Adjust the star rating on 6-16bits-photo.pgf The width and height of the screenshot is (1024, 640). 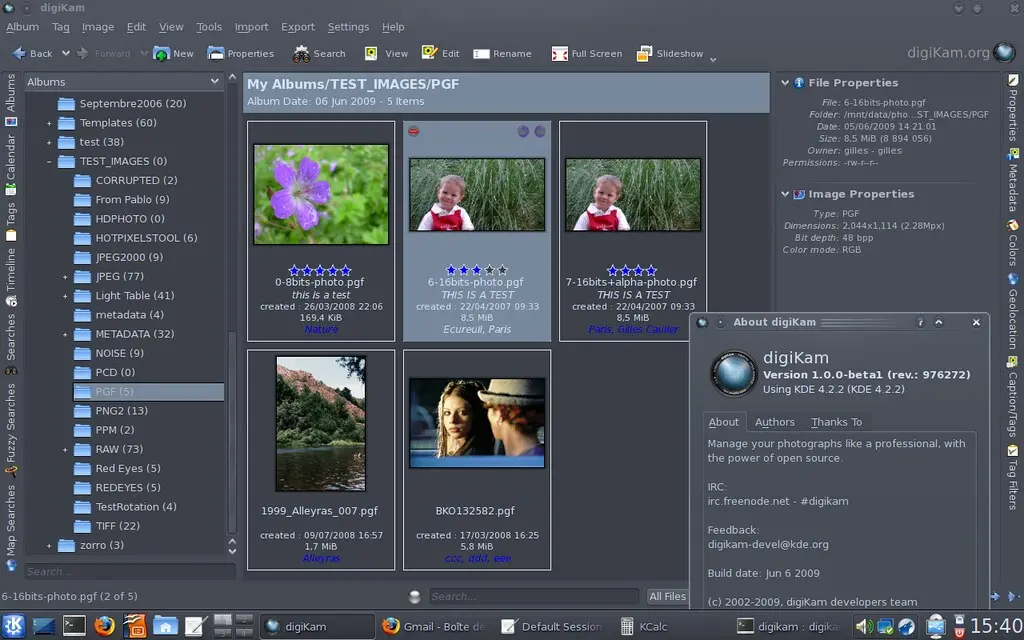click(477, 269)
